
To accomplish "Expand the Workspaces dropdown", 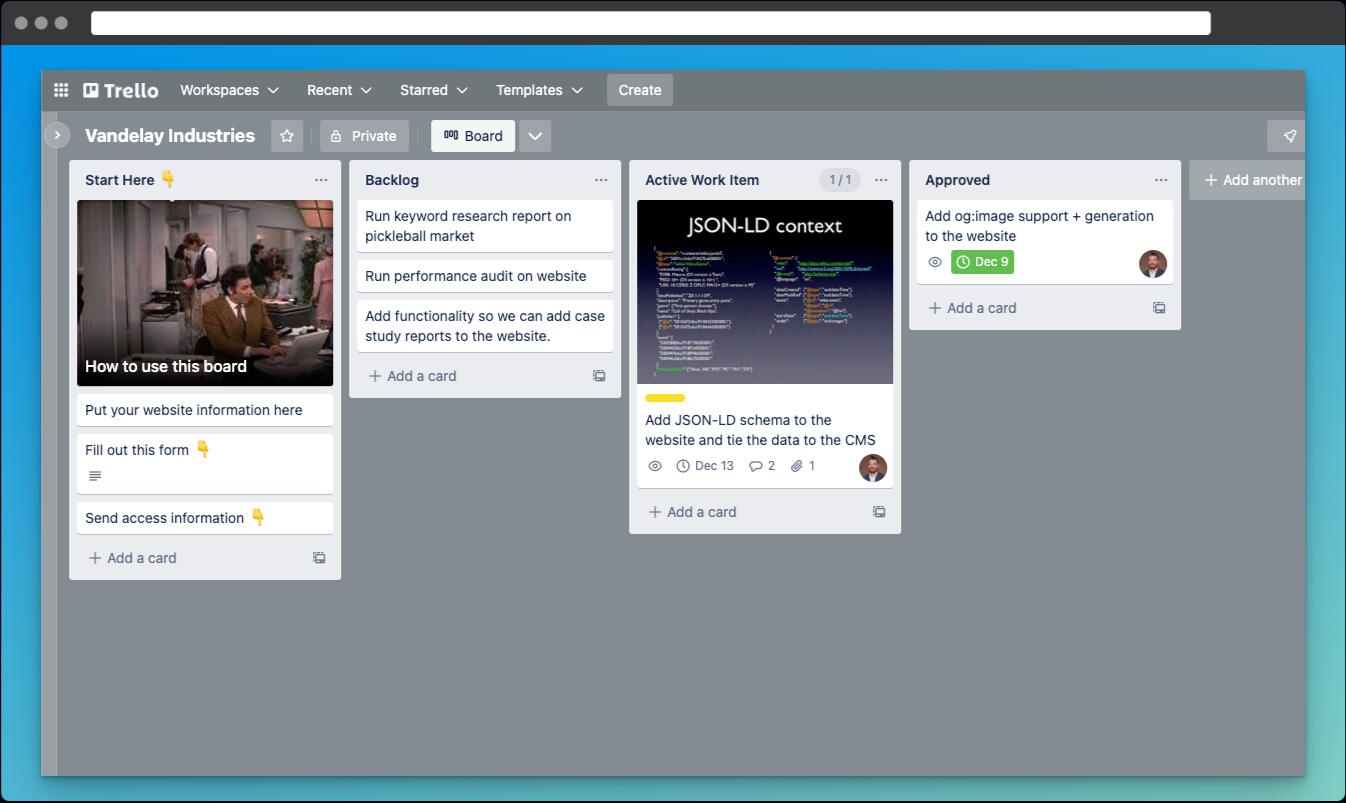I will click(229, 90).
